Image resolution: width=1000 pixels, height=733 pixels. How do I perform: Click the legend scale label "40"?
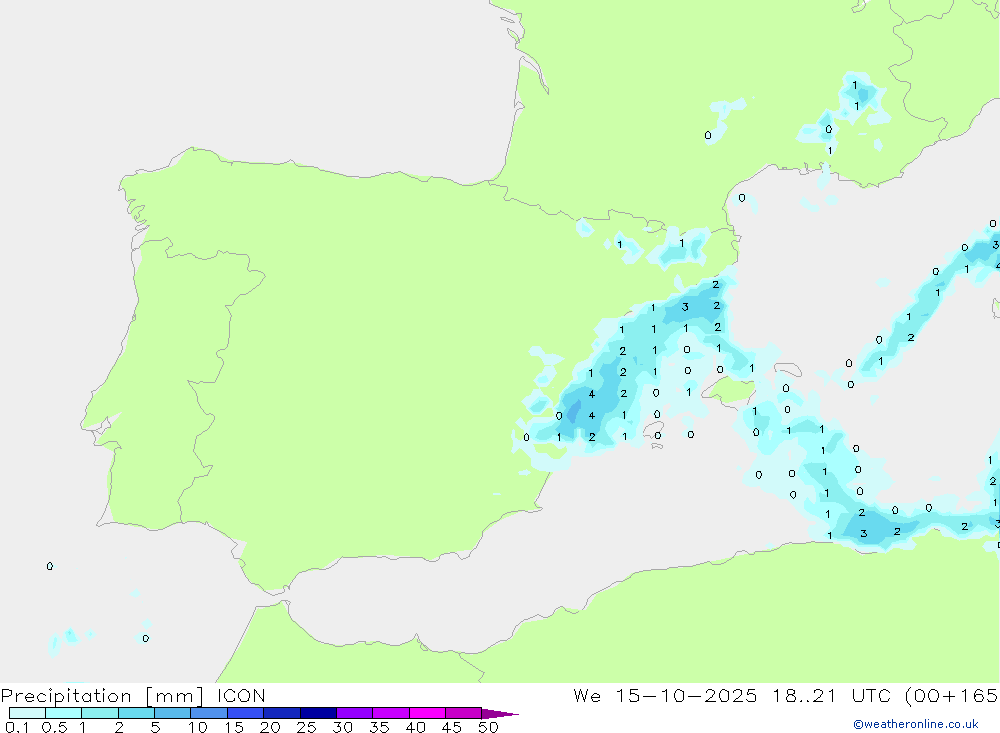click(x=416, y=727)
